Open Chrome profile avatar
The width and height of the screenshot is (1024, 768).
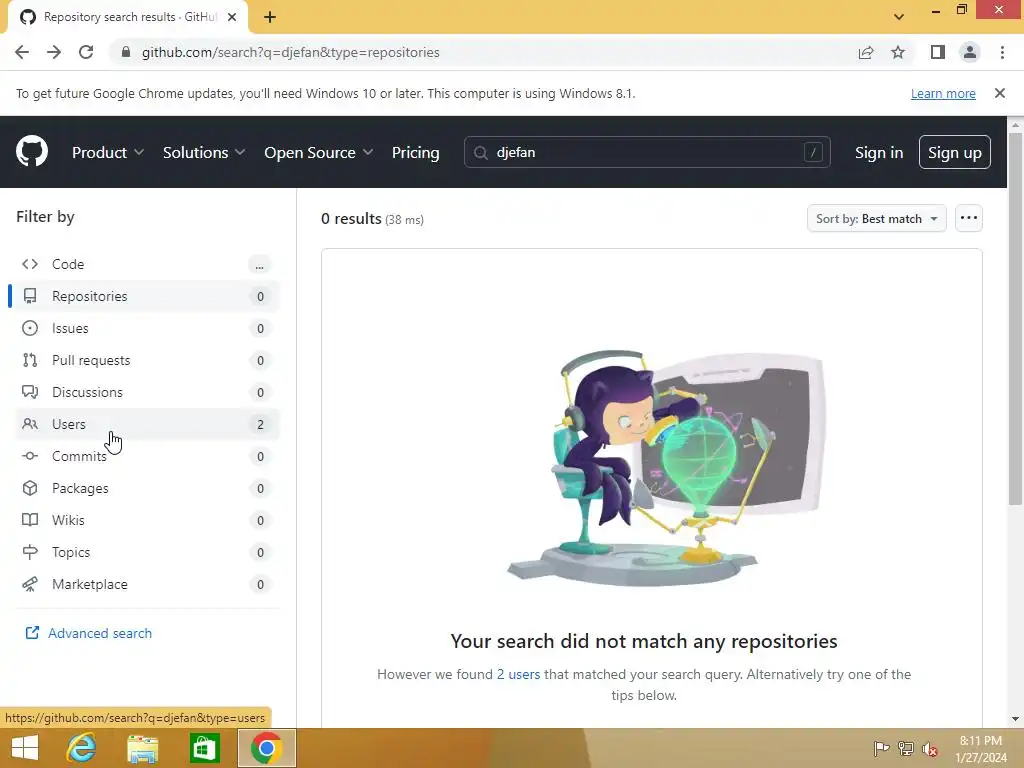tap(970, 52)
